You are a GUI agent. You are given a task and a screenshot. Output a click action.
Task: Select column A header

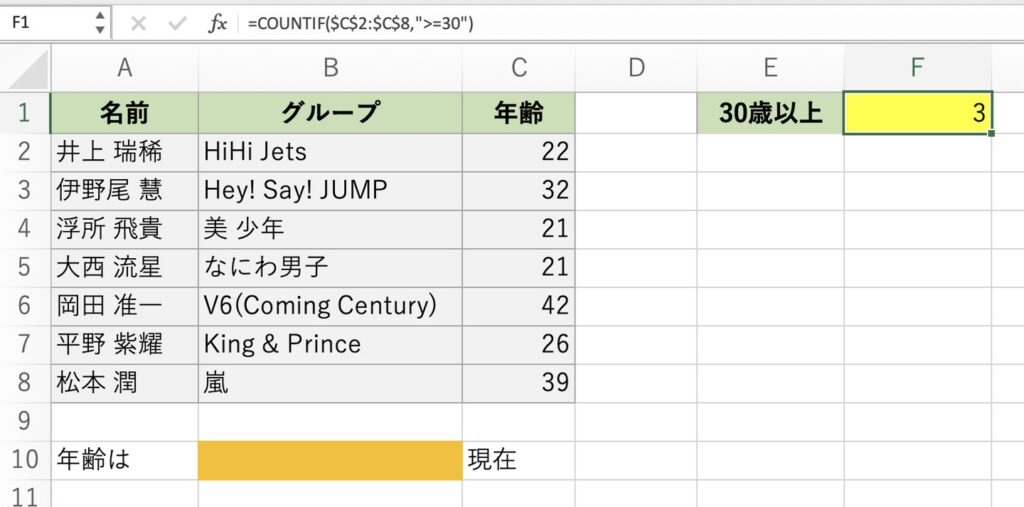point(124,68)
